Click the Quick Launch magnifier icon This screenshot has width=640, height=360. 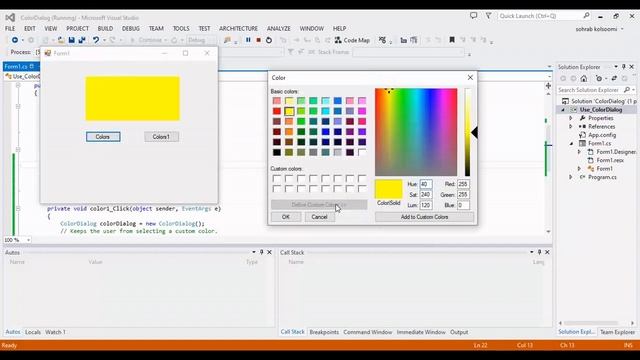(x=586, y=16)
